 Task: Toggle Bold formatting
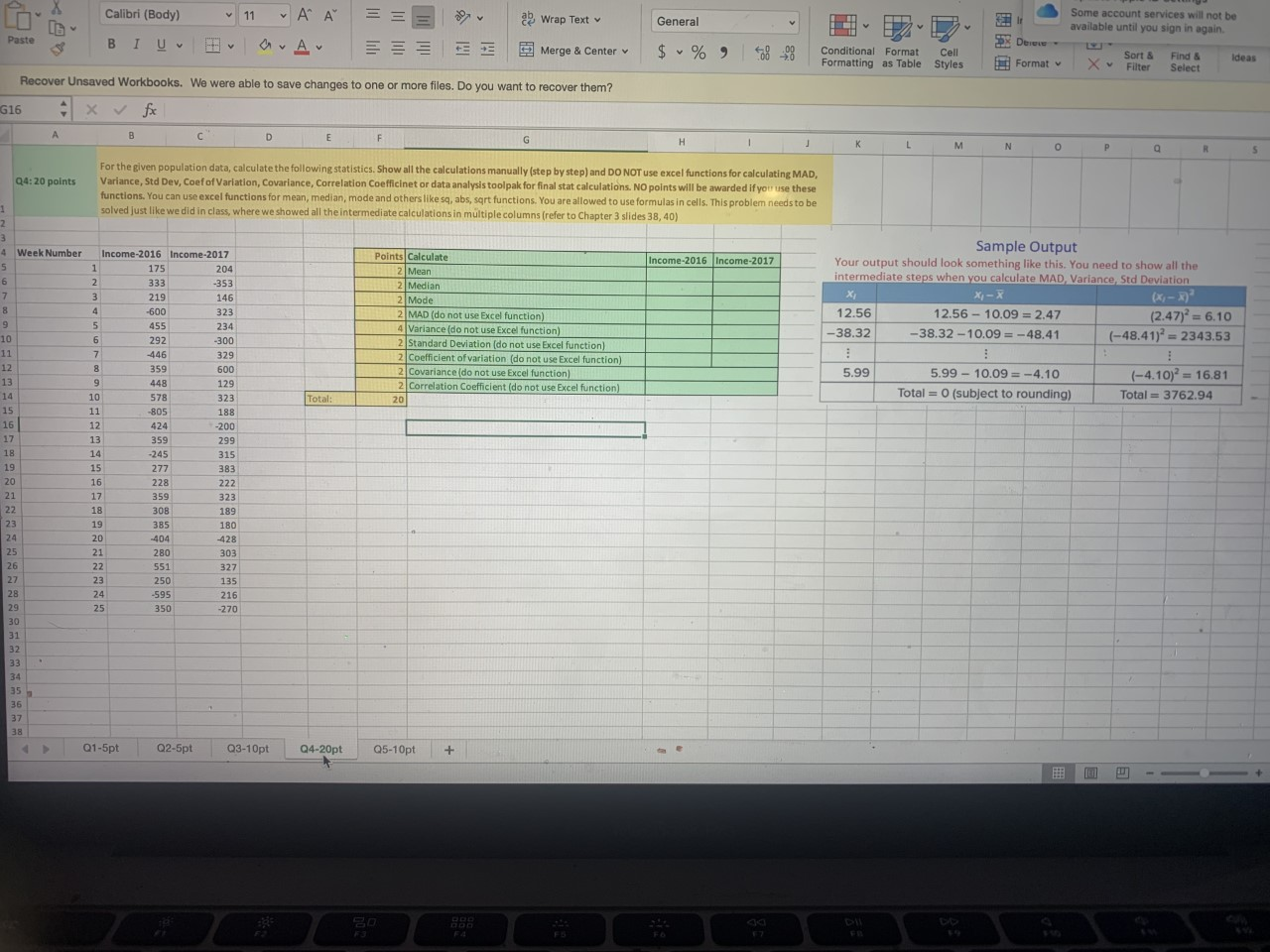(x=110, y=45)
